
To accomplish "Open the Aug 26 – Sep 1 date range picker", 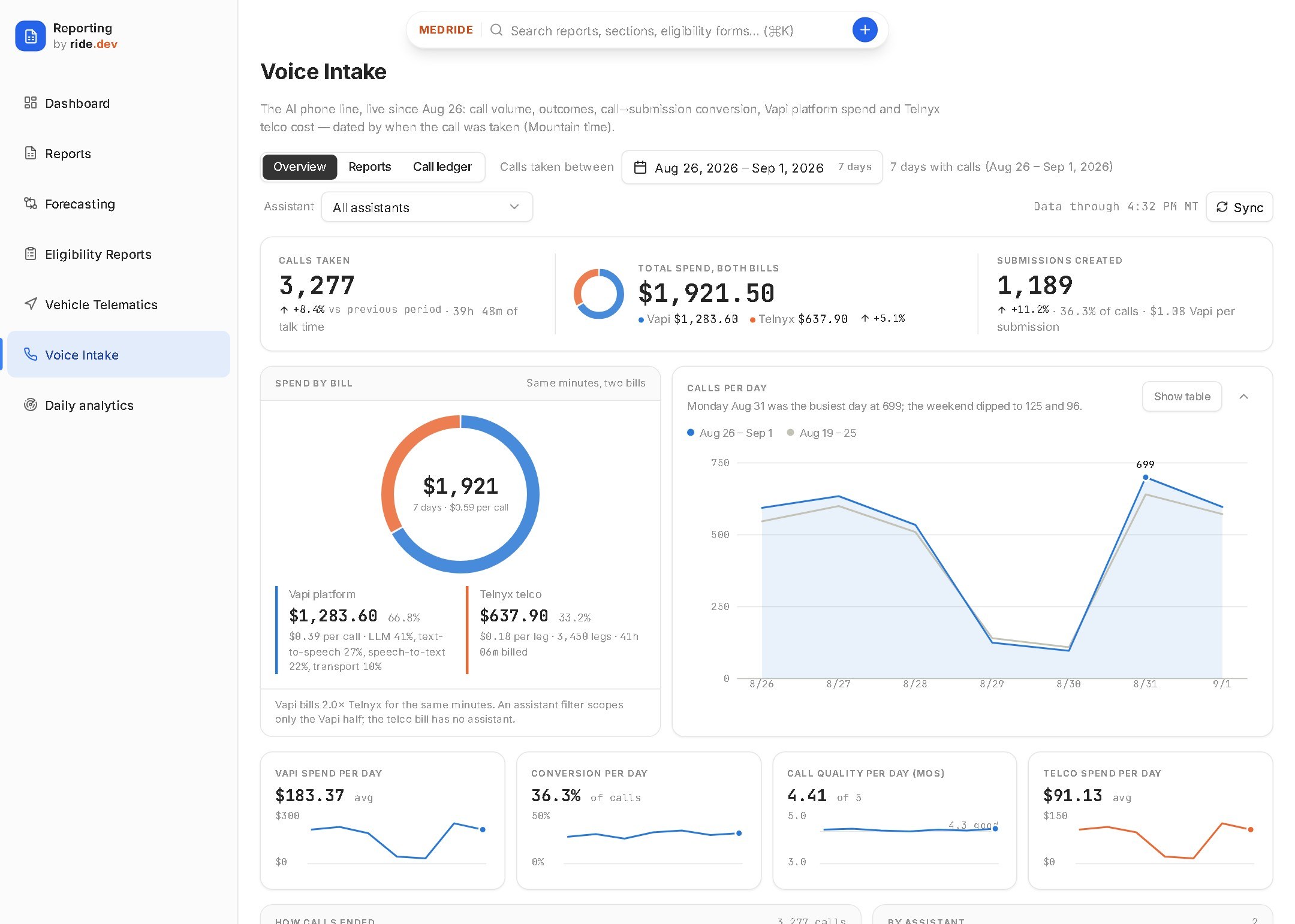I will point(752,168).
